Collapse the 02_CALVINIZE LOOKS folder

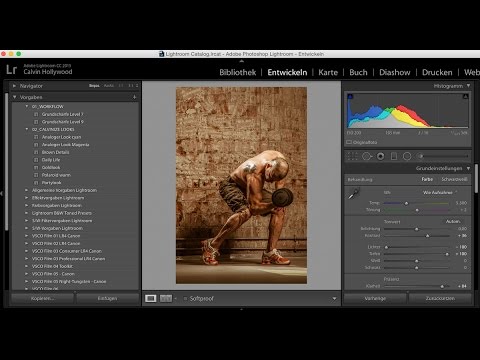[27, 129]
